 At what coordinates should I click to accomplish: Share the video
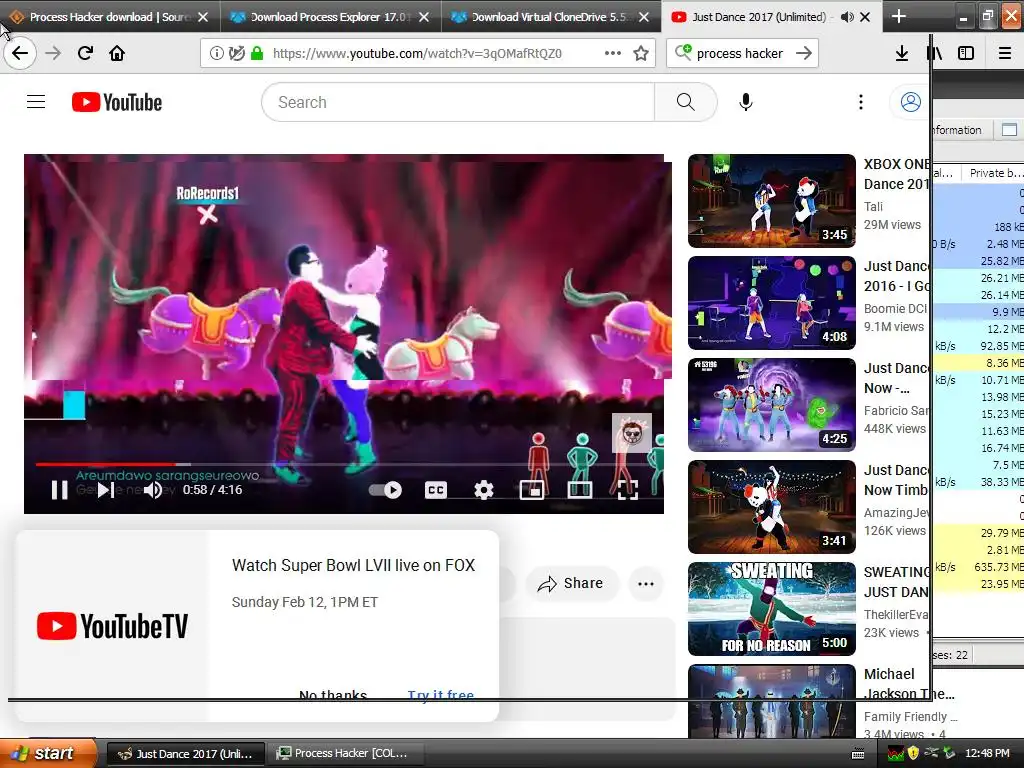pos(571,583)
